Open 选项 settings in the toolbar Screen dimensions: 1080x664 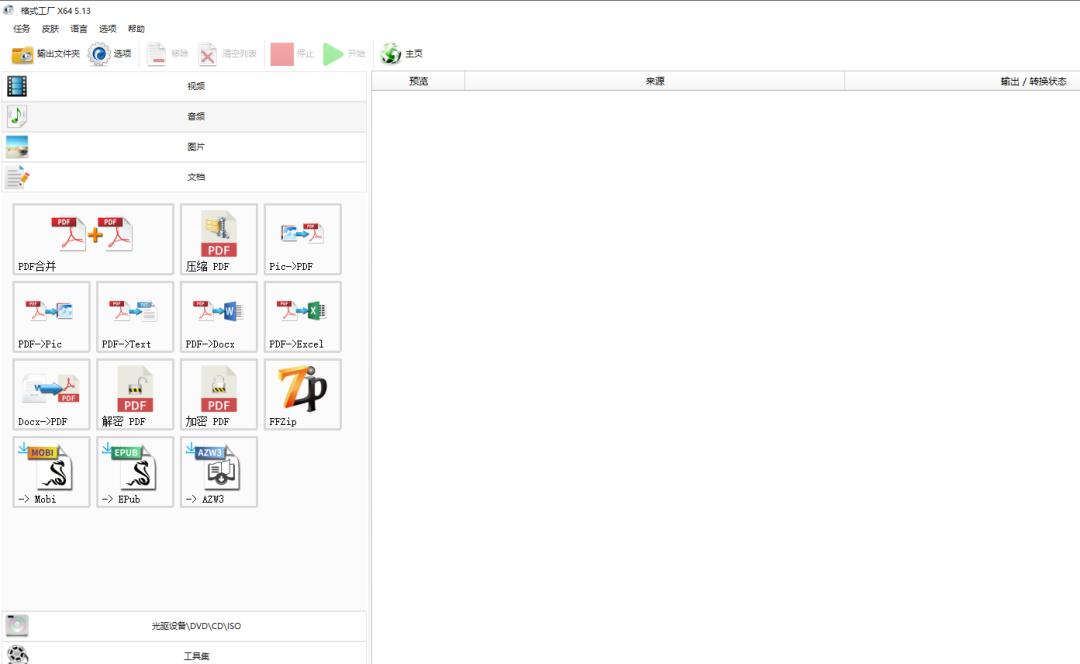[110, 54]
